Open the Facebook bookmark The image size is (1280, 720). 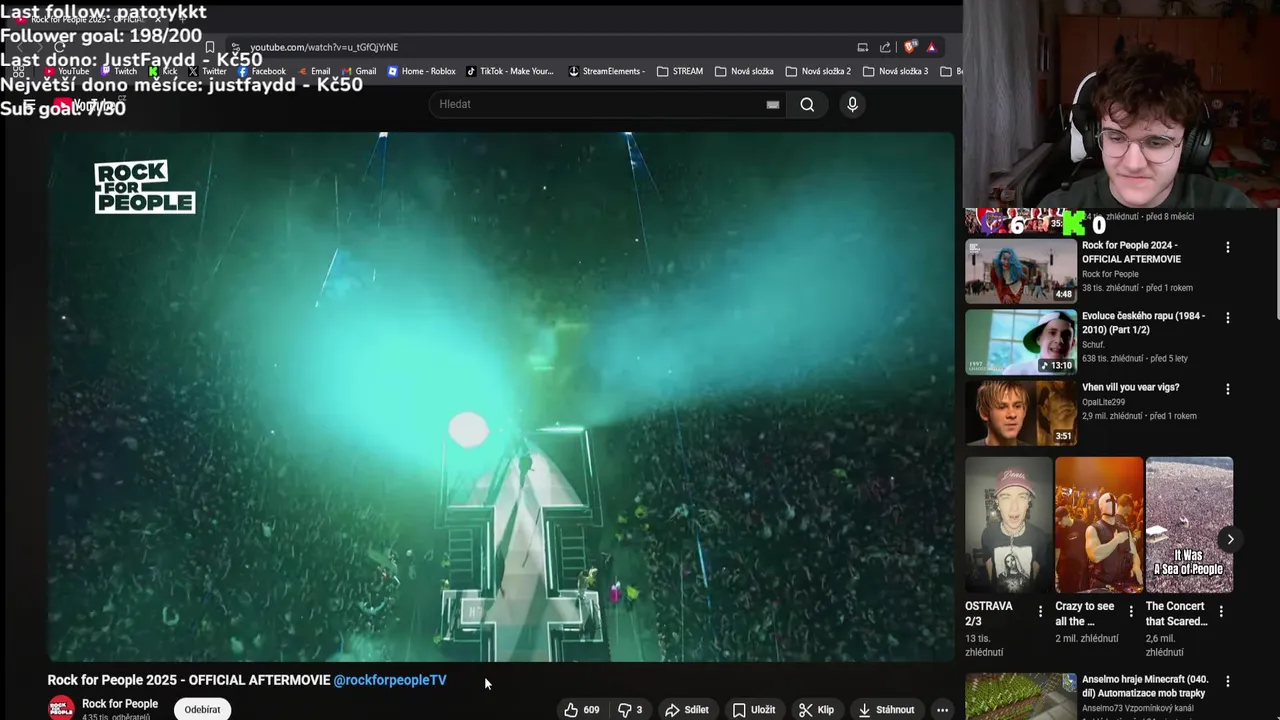coord(261,71)
